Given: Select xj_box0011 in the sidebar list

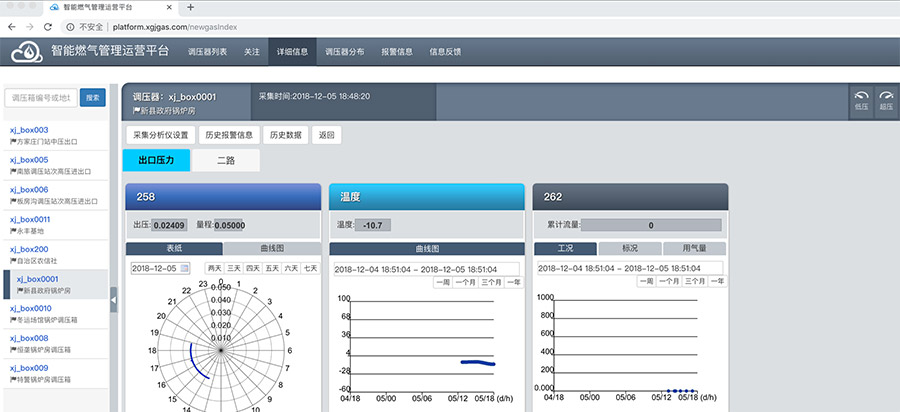Looking at the screenshot, I should (x=56, y=225).
